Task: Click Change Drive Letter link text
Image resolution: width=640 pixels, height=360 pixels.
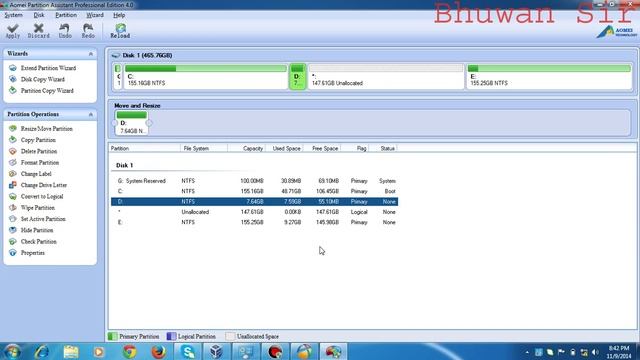Action: tap(44, 185)
